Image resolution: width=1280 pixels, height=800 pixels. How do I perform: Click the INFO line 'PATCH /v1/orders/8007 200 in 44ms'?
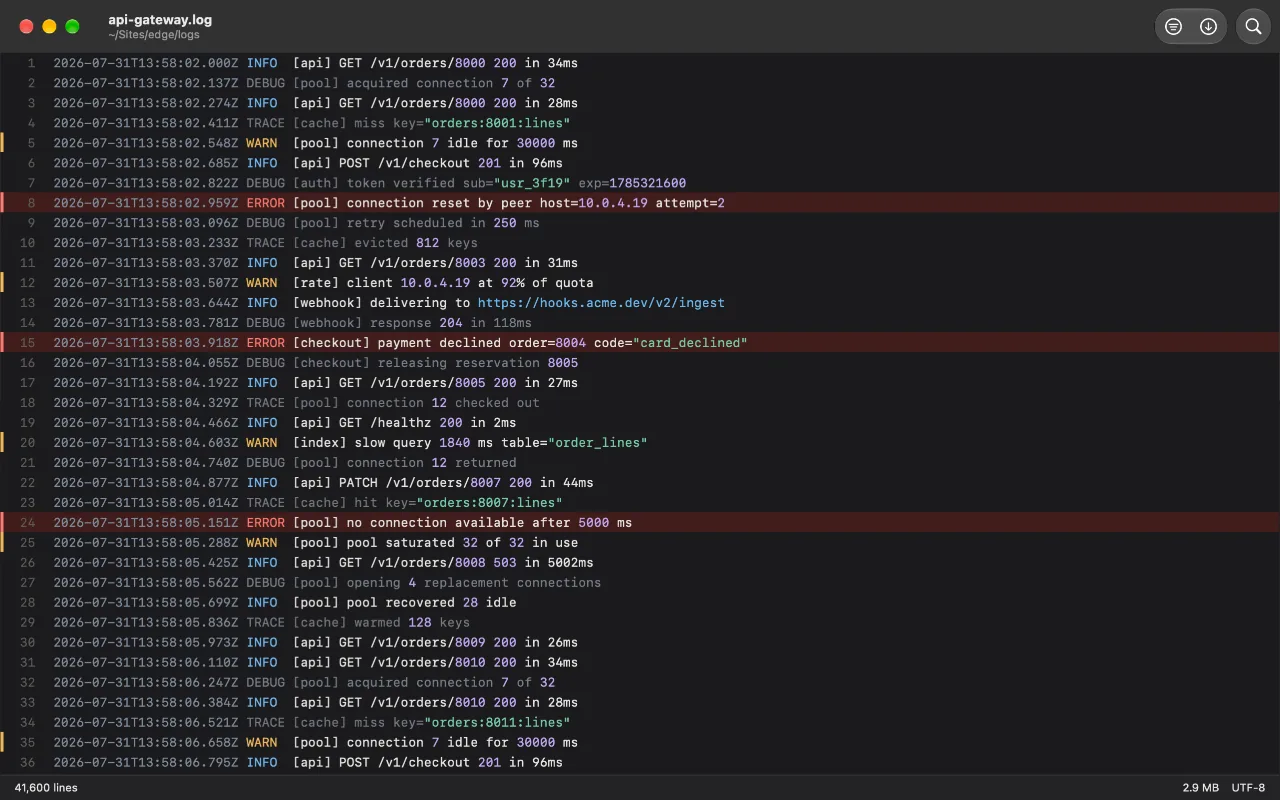point(640,483)
